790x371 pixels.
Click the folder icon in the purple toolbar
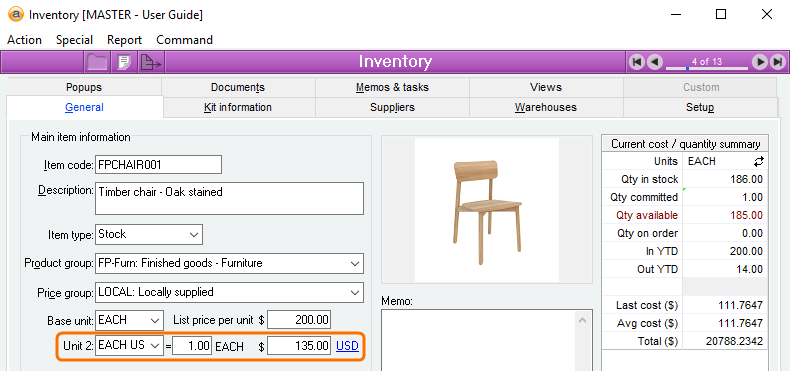click(x=97, y=63)
